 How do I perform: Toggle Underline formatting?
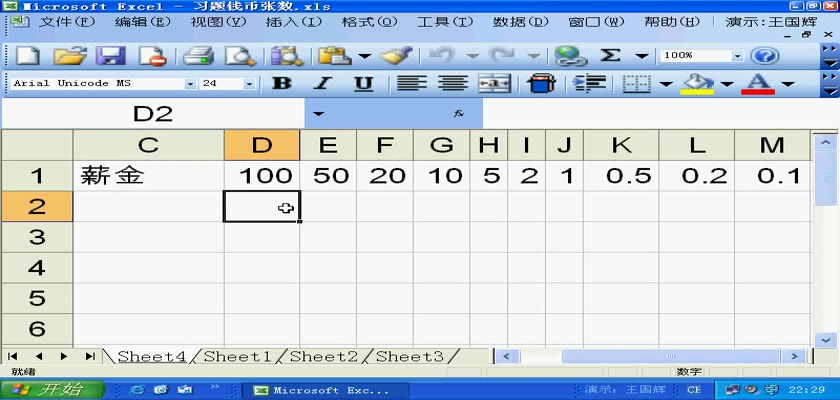click(364, 84)
